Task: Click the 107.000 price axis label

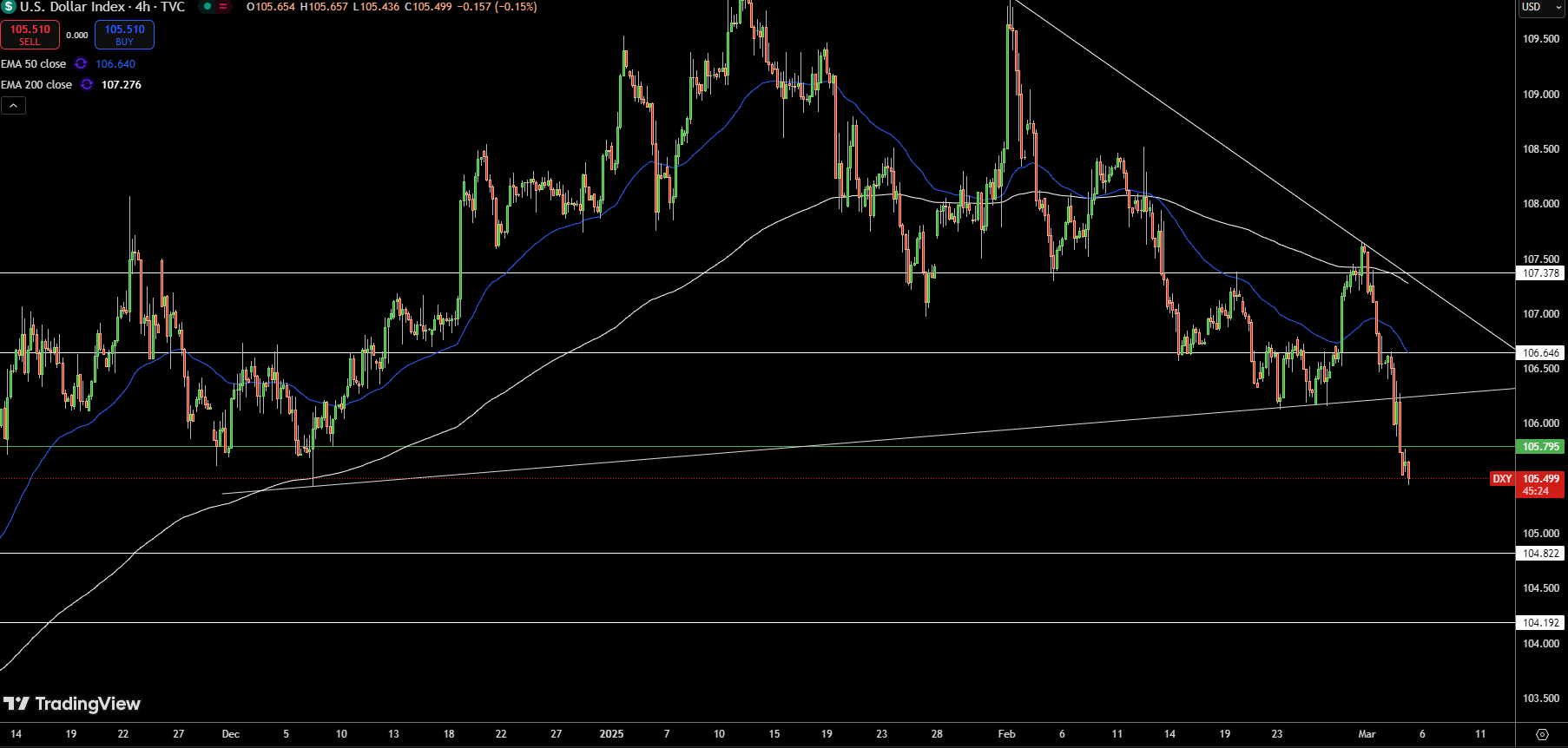Action: click(1541, 314)
